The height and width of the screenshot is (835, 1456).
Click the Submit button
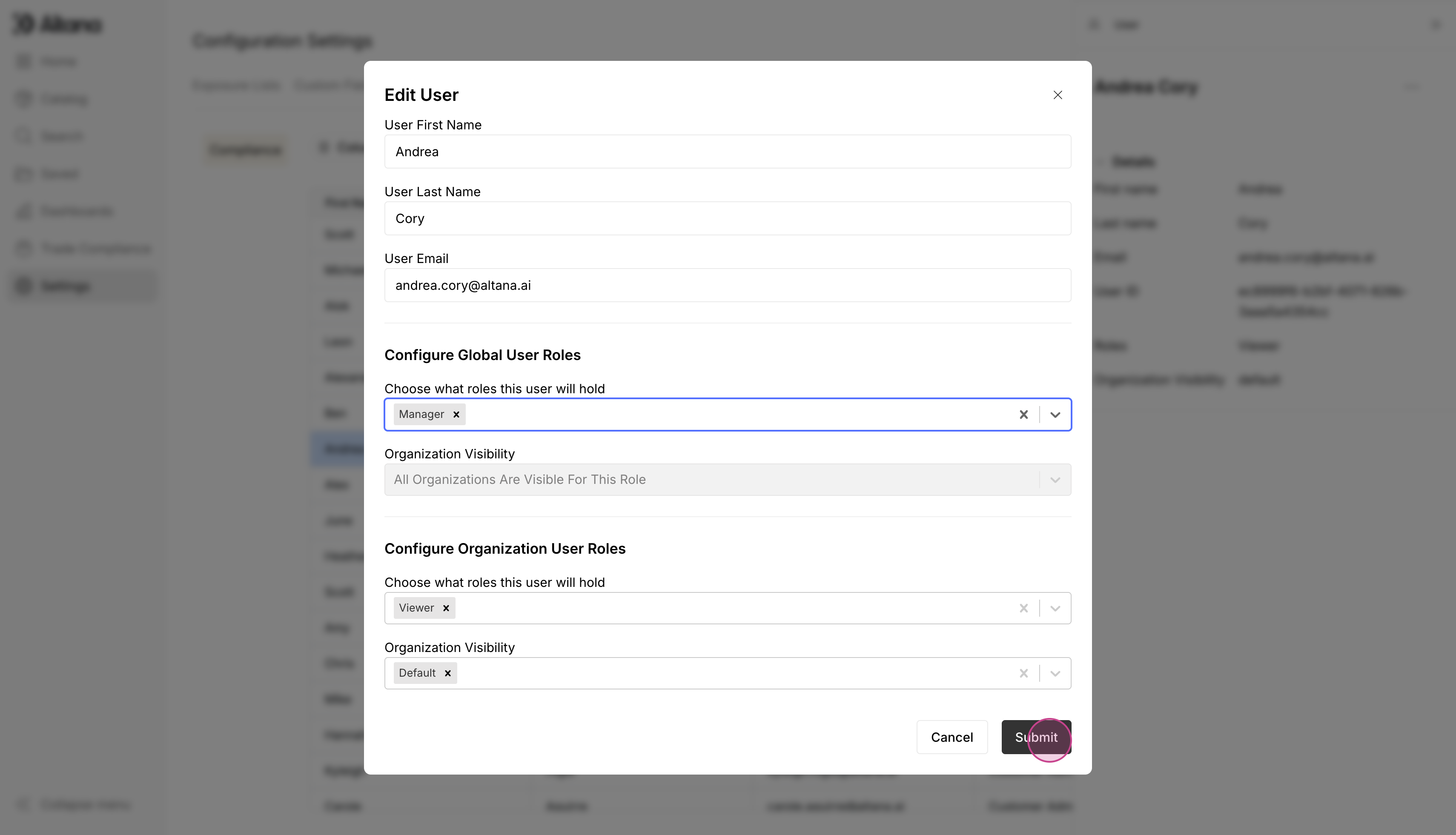click(1036, 737)
